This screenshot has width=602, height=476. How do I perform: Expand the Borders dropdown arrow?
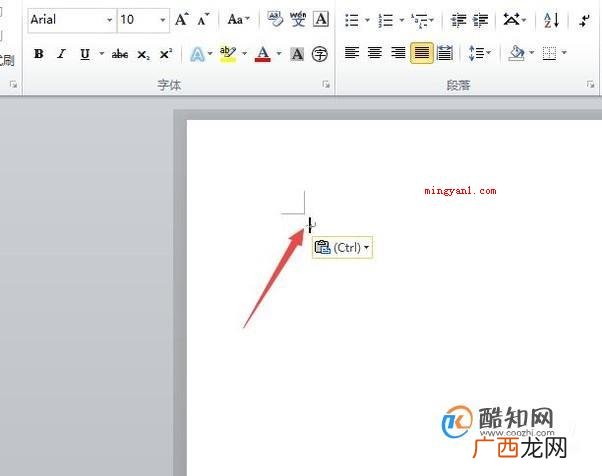tap(564, 52)
